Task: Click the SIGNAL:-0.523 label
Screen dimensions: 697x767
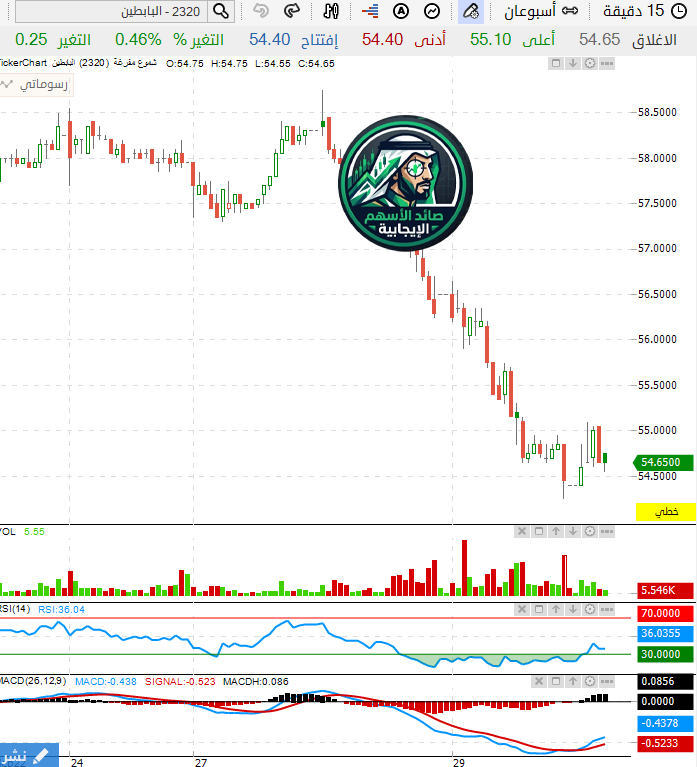Action: point(180,681)
